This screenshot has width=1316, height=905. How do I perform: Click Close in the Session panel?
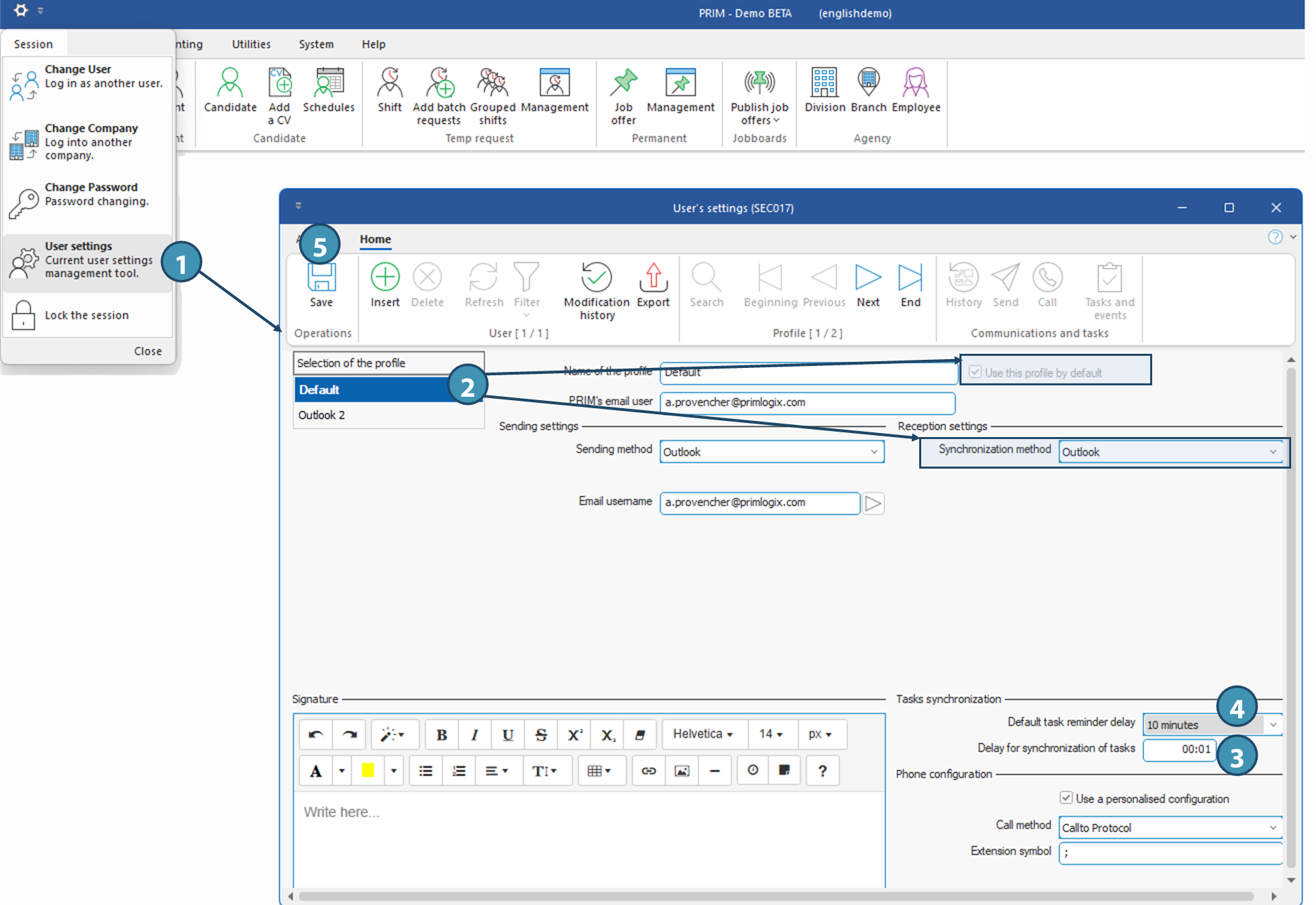pos(148,351)
